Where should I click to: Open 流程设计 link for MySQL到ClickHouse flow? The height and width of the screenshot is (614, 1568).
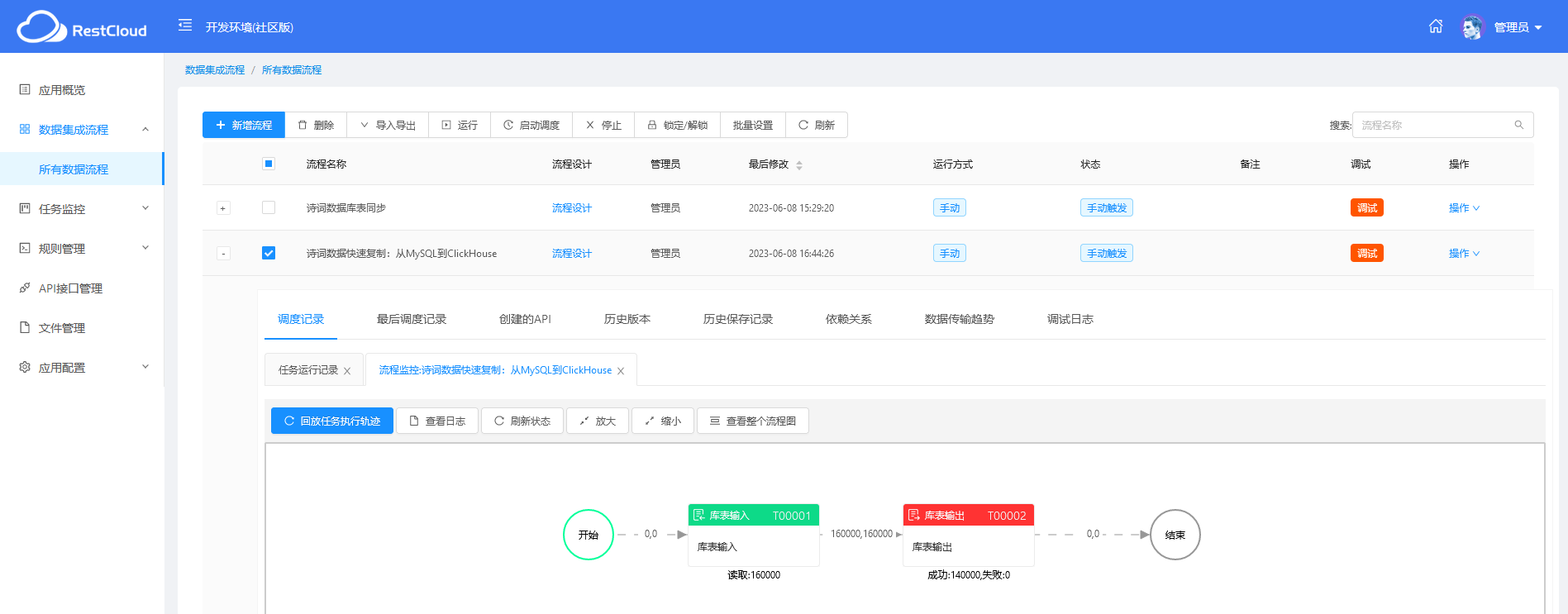(x=572, y=254)
